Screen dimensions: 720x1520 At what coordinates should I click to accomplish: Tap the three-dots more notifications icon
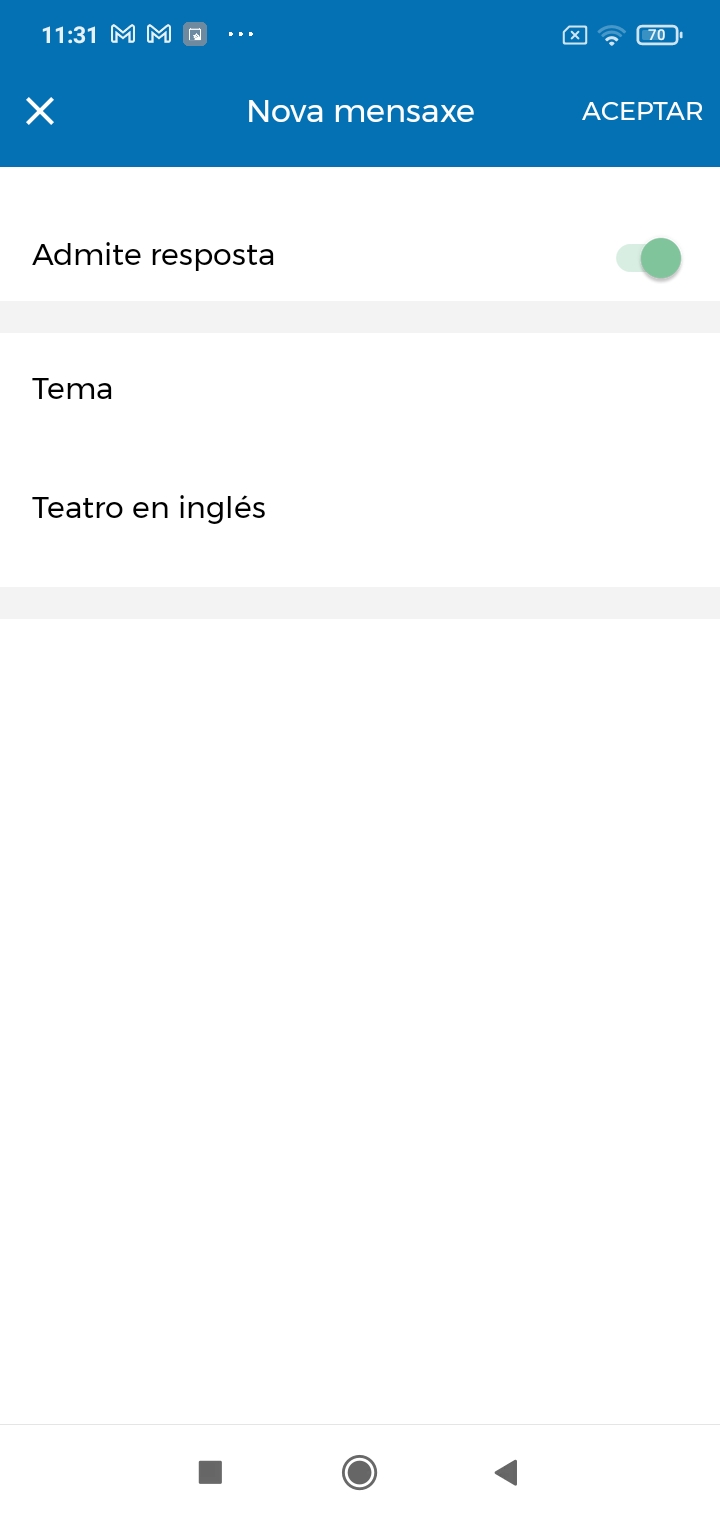[x=241, y=34]
